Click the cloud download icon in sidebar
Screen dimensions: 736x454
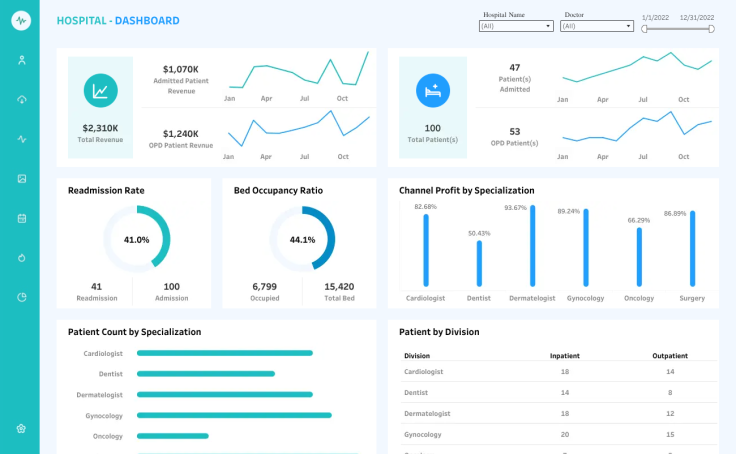coord(22,100)
